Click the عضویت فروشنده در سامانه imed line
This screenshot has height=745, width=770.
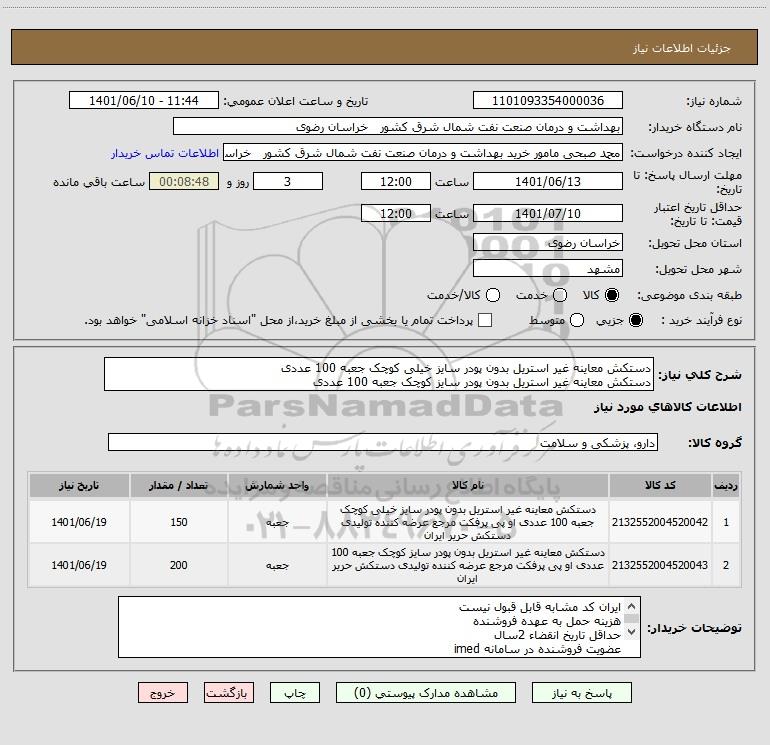537,649
